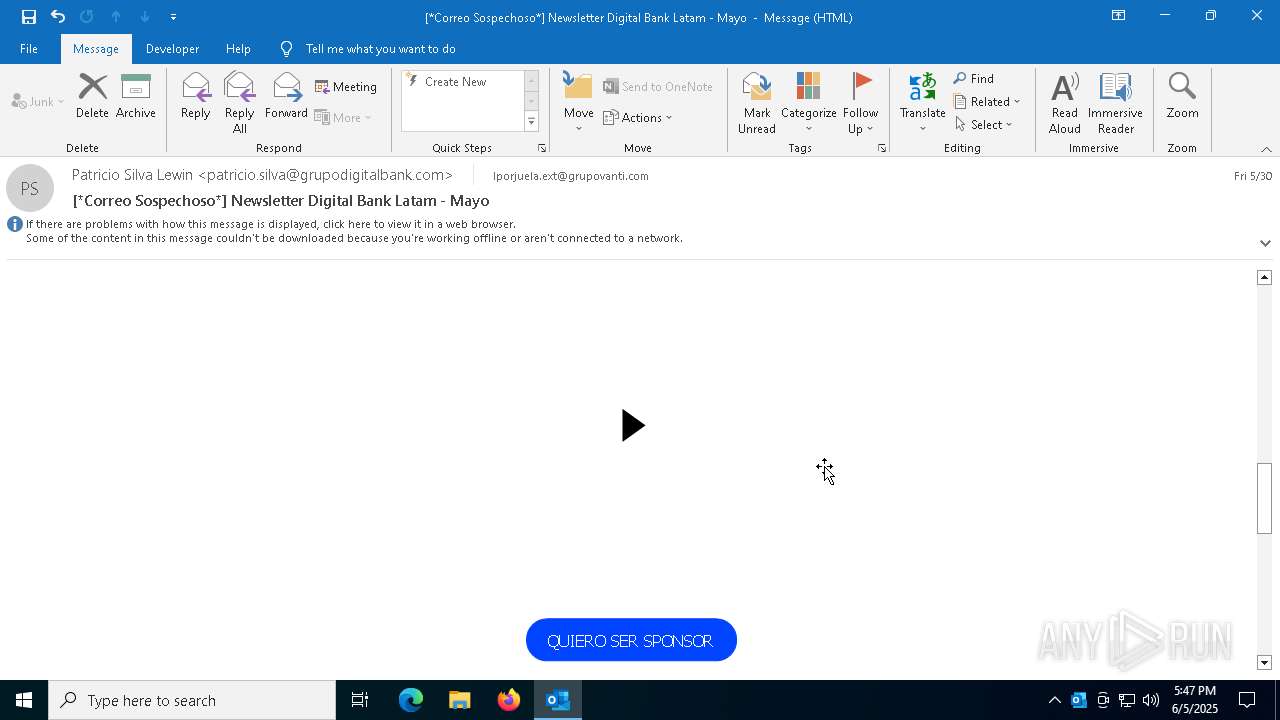Delete this message
1280x720 pixels.
click(x=92, y=96)
